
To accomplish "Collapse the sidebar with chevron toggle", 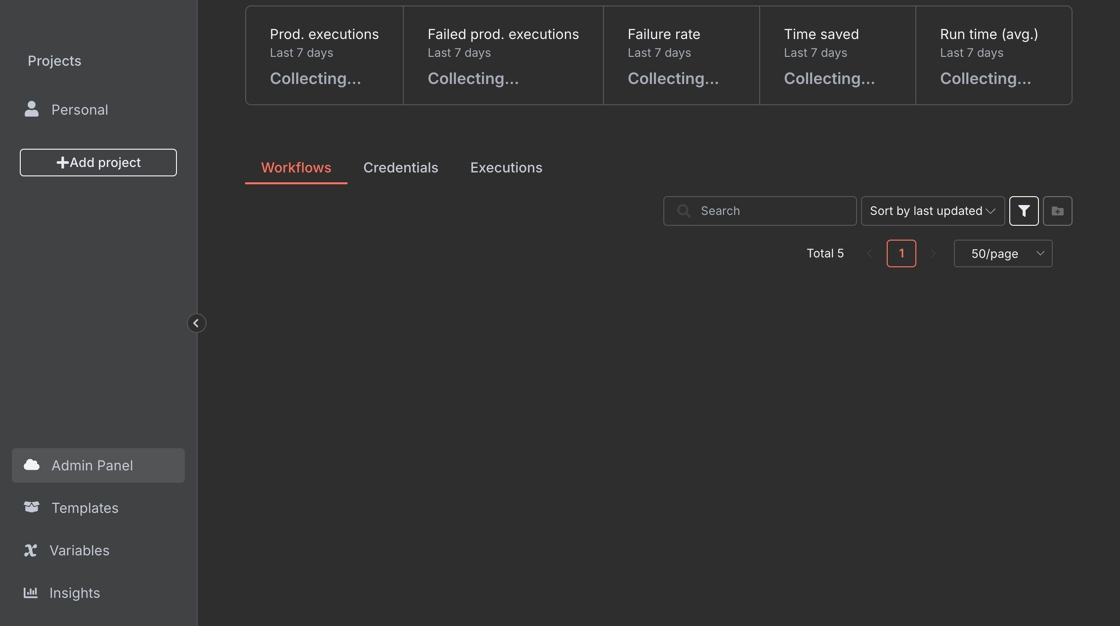I will click(x=196, y=323).
